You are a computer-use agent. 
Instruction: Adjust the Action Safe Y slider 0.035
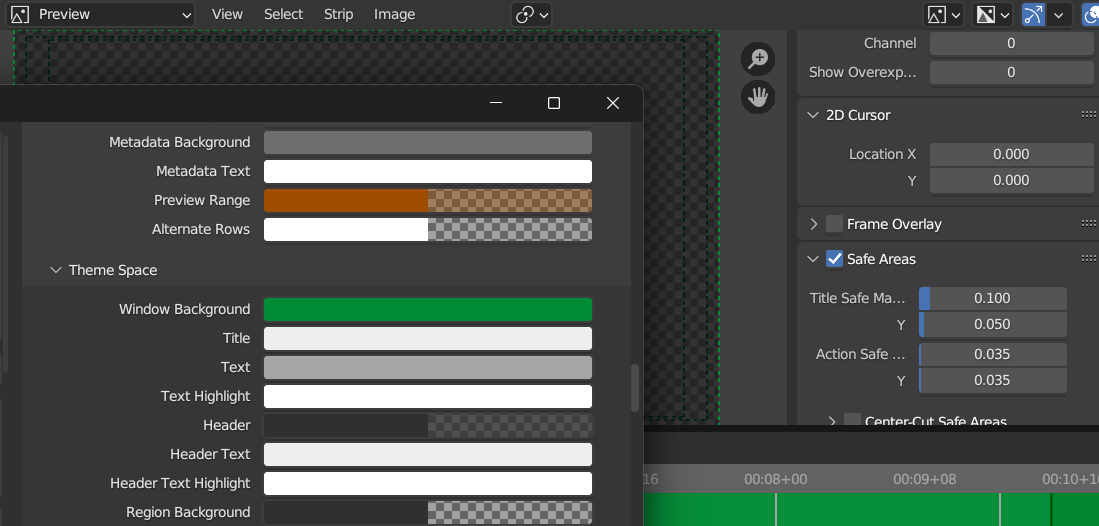992,380
